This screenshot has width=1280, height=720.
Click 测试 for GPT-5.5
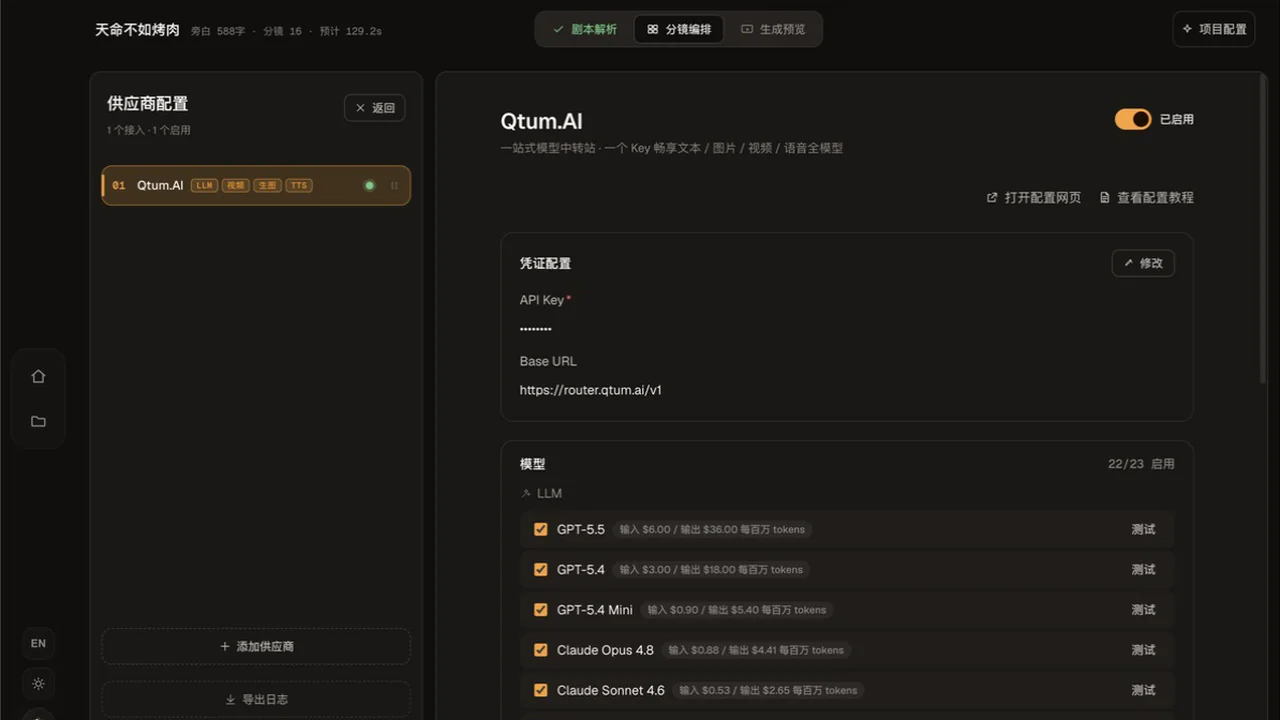point(1143,529)
